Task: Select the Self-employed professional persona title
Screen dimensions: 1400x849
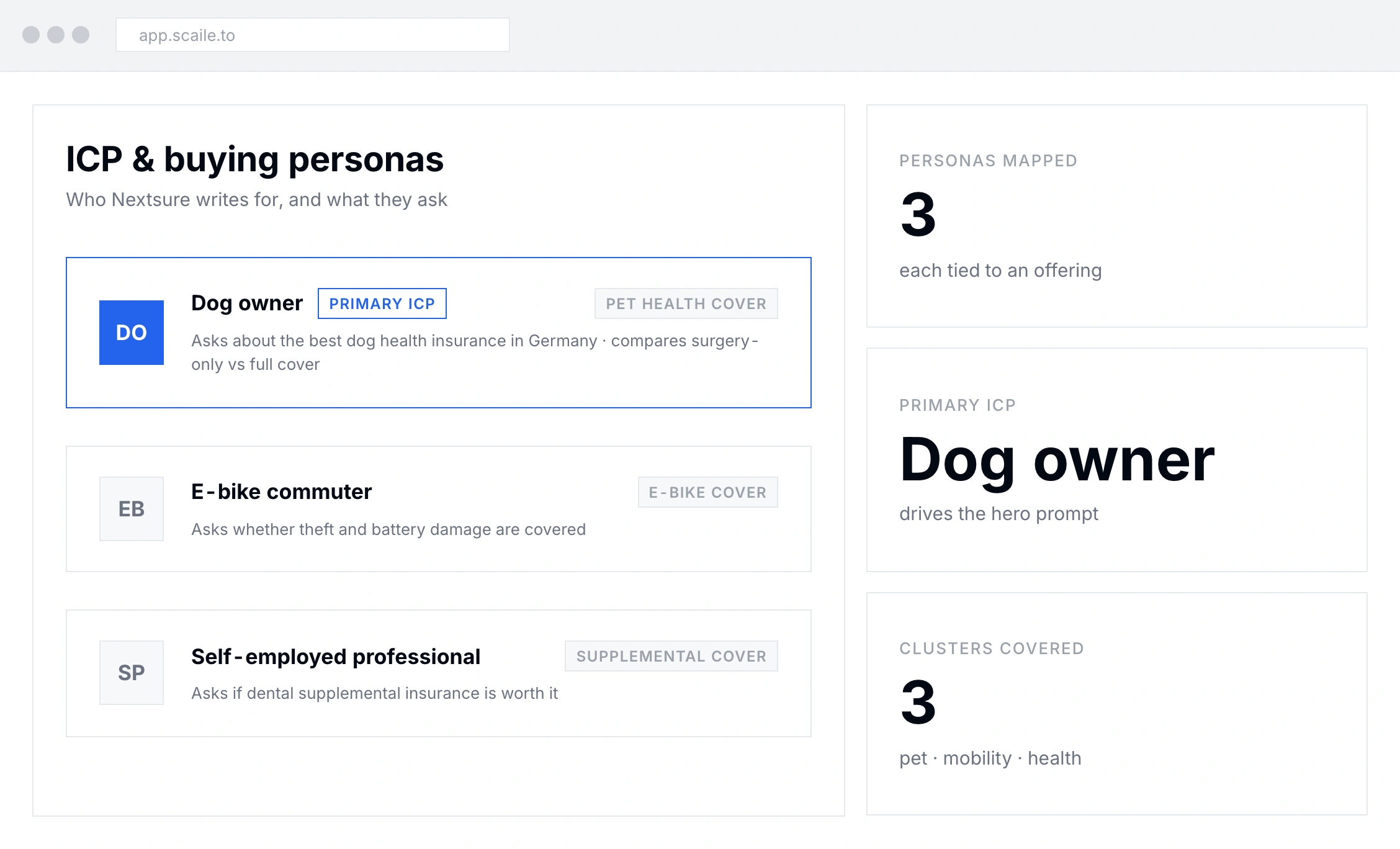Action: [336, 656]
